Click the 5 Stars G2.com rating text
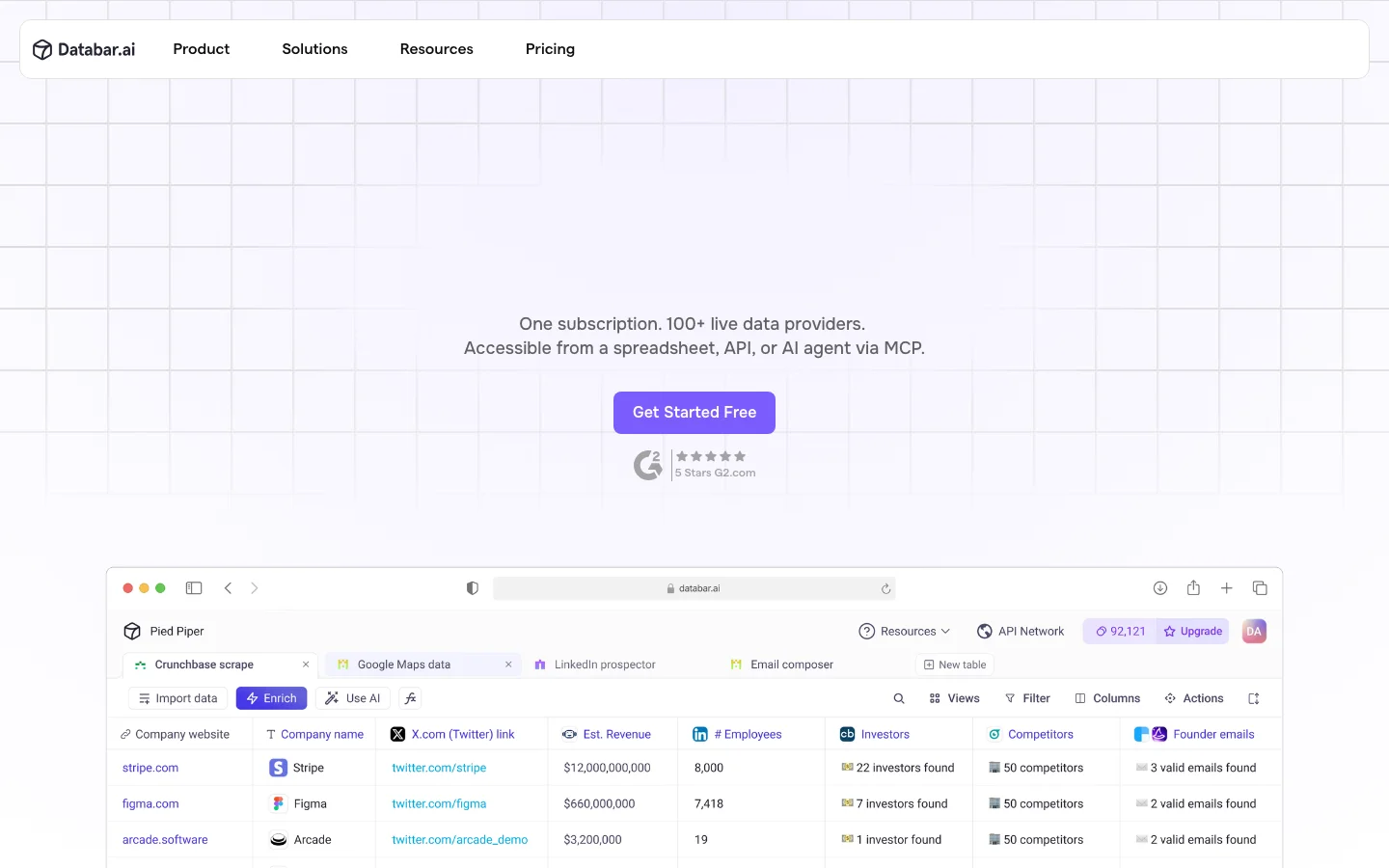 click(x=715, y=473)
